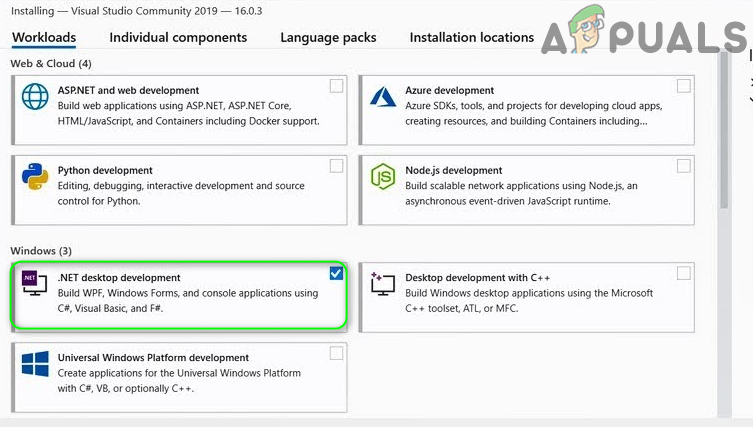Click the Python development title text
This screenshot has width=753, height=427.
[x=105, y=171]
